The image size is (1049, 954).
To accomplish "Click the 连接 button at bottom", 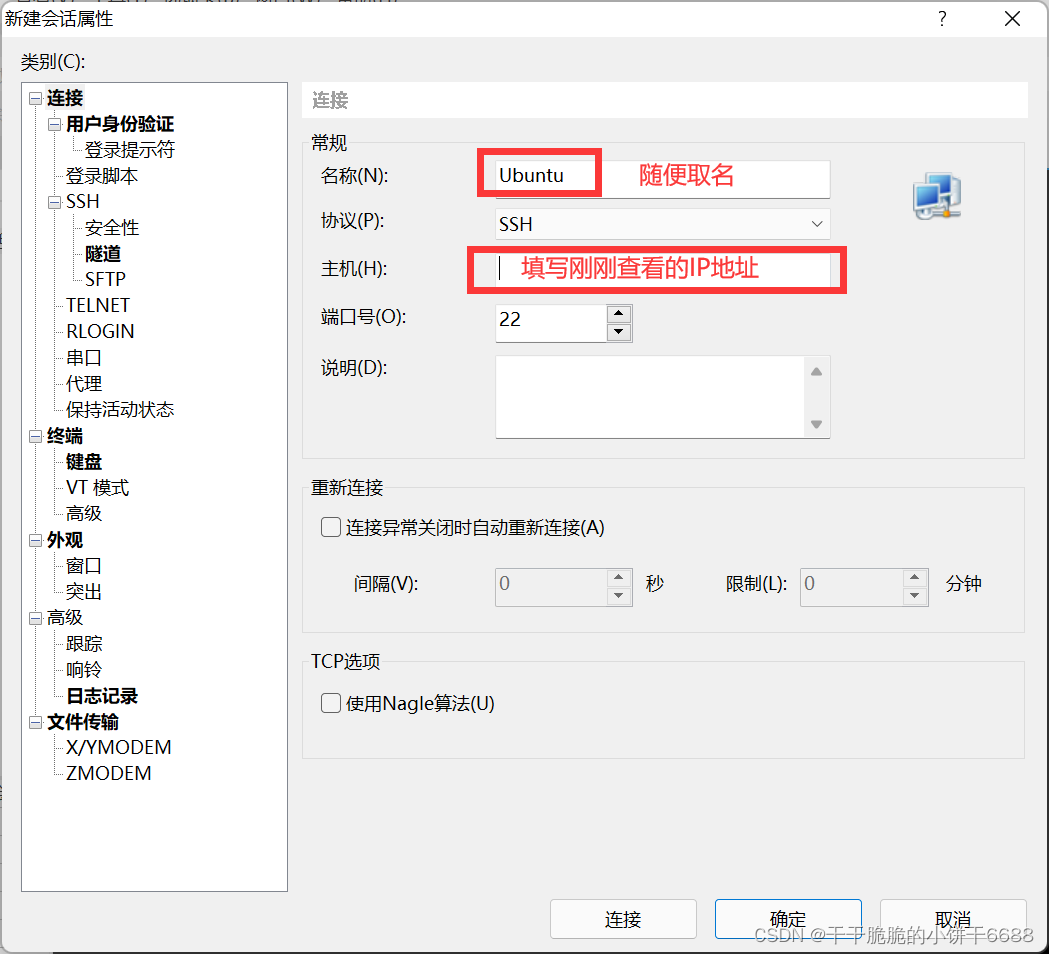I will 623,919.
